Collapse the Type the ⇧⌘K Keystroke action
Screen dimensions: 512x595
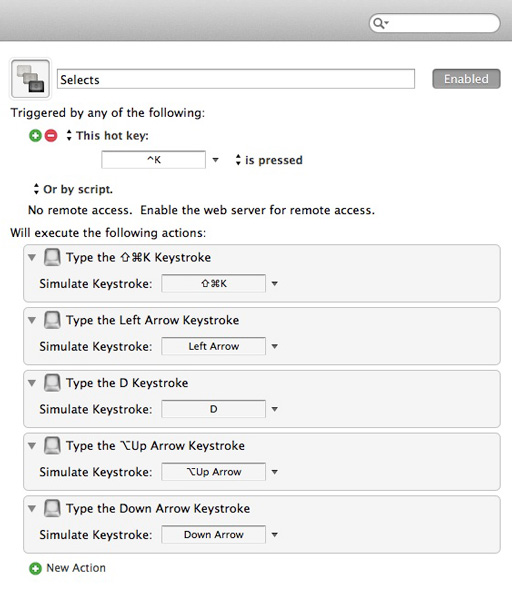32,258
